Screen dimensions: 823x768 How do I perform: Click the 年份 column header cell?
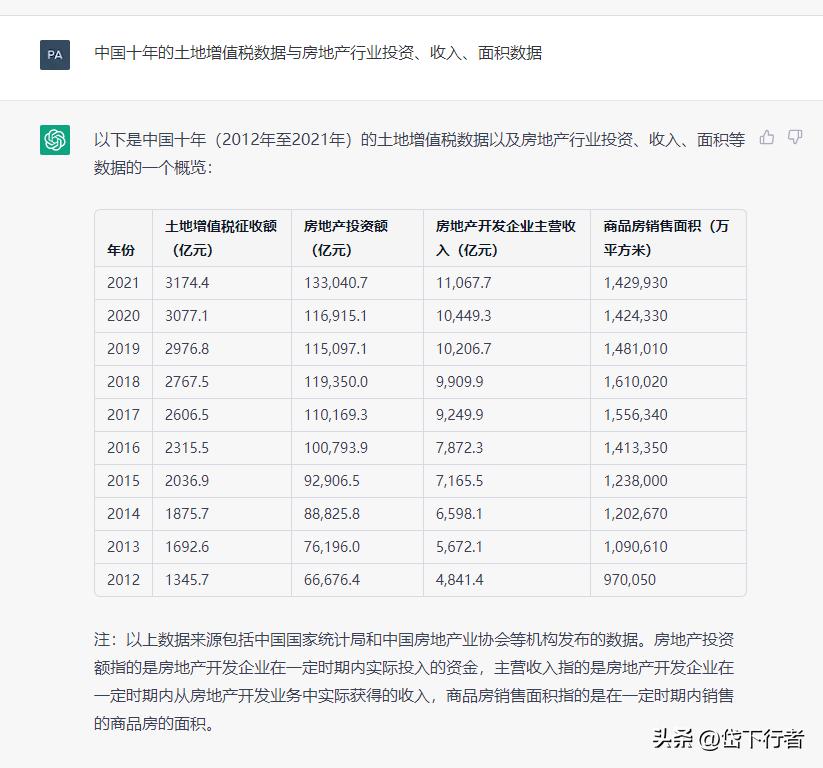click(x=122, y=251)
